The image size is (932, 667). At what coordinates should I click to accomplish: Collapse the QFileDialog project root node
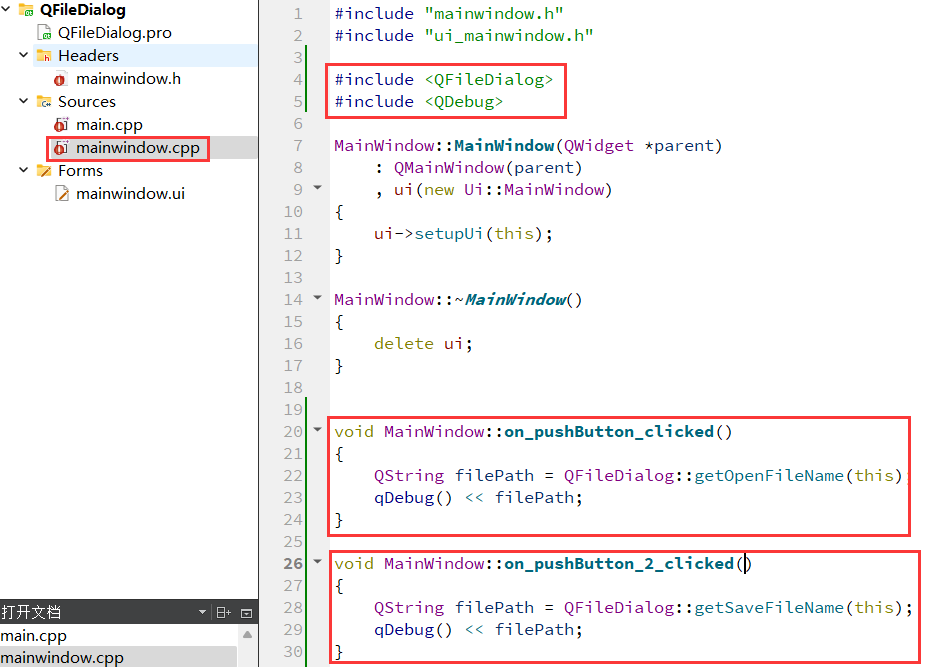[x=6, y=9]
